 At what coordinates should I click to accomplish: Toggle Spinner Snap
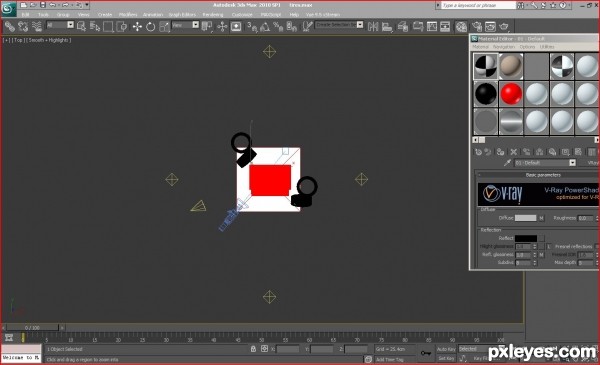292,26
